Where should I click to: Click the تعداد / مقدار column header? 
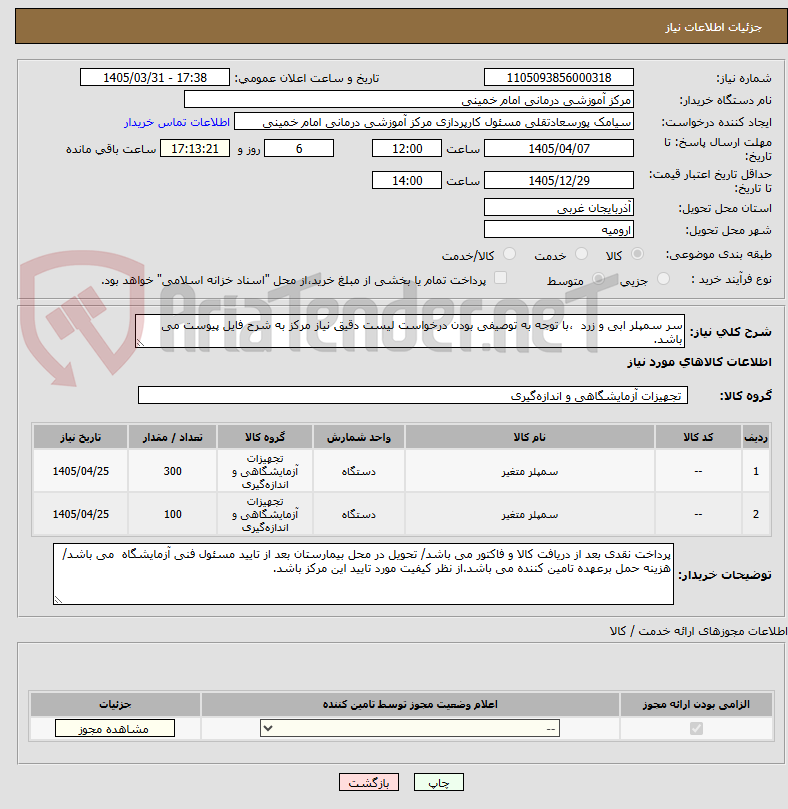pyautogui.click(x=172, y=437)
